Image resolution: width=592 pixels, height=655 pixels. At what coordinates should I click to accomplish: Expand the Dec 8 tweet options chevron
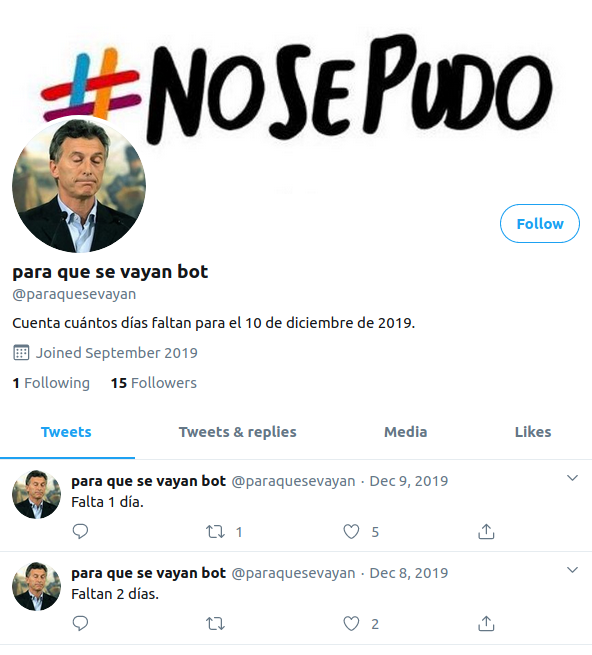point(572,570)
